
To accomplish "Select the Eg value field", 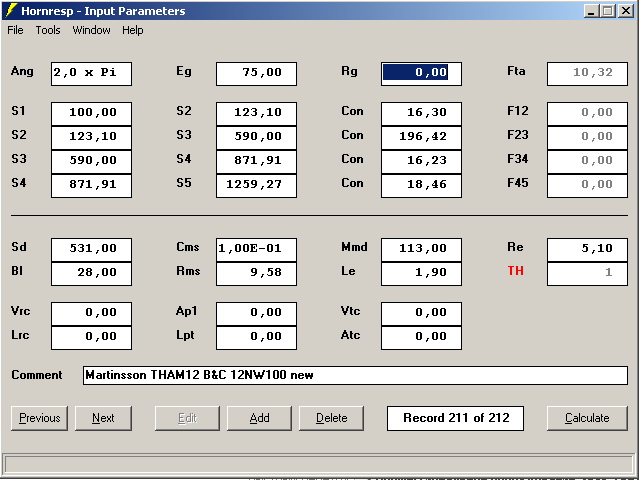I will 256,73.
